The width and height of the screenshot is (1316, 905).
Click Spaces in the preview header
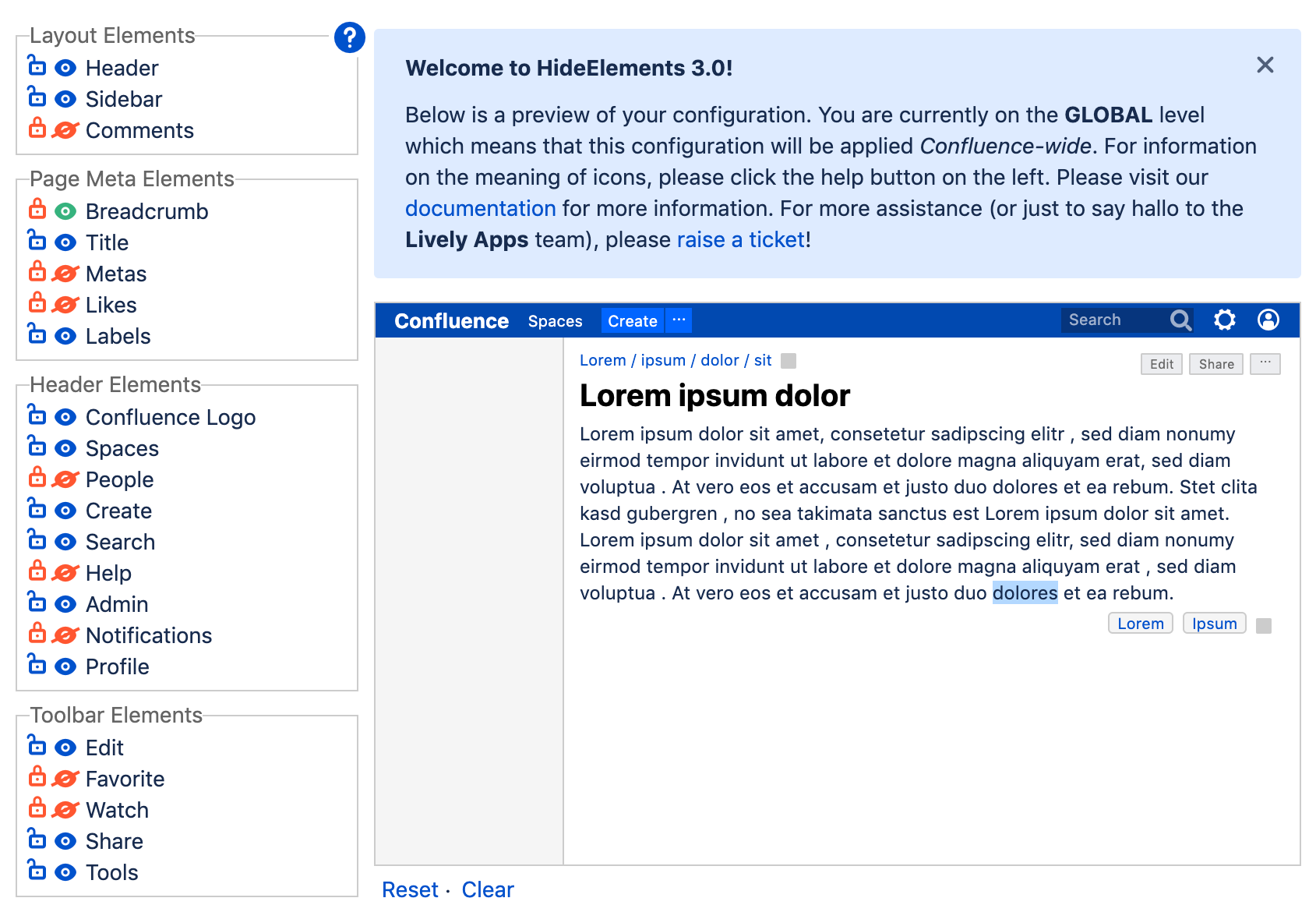click(x=555, y=321)
